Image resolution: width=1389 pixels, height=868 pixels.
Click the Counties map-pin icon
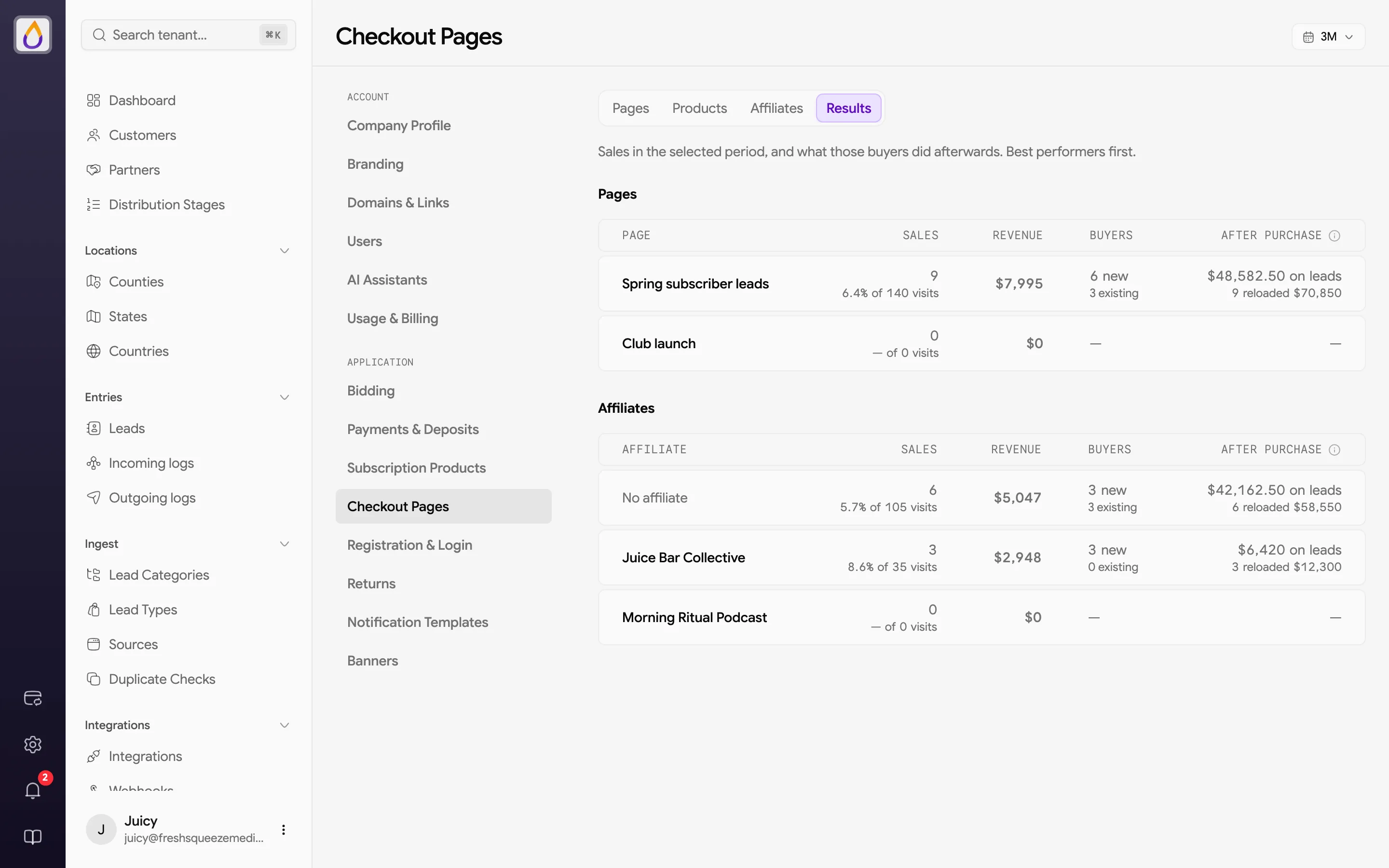click(x=94, y=282)
